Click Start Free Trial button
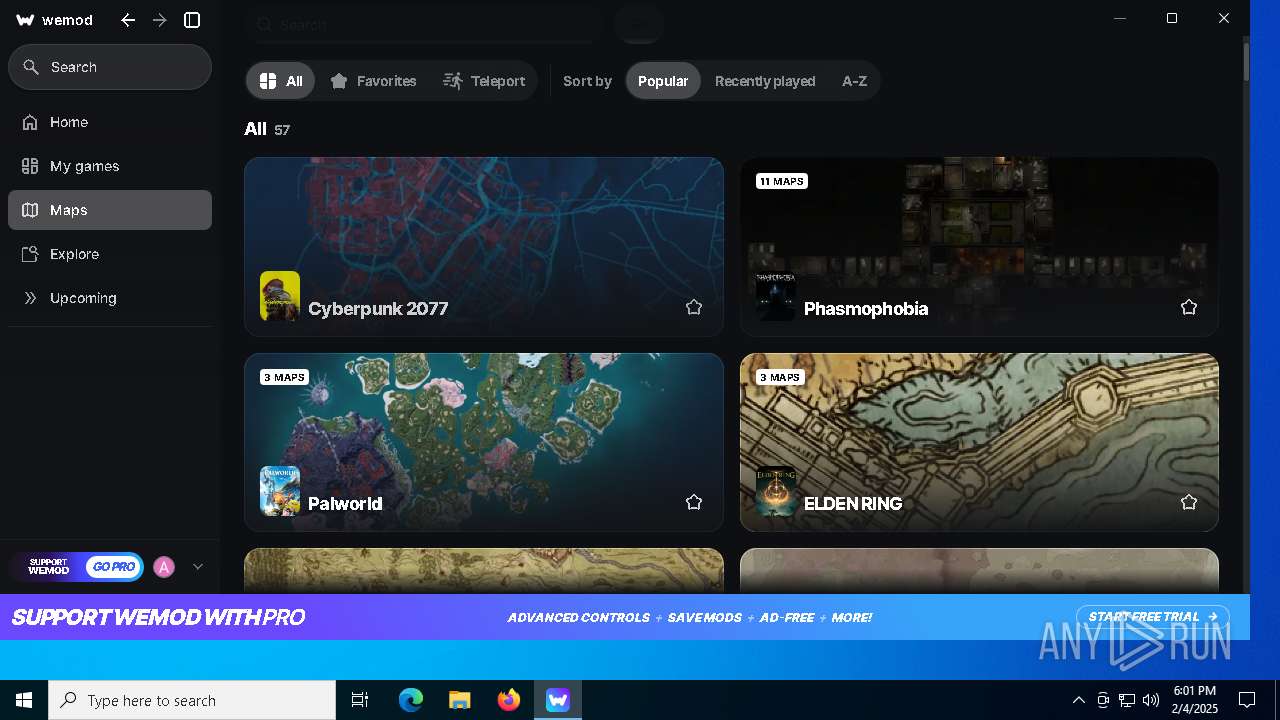Viewport: 1280px width, 720px height. coord(1153,617)
